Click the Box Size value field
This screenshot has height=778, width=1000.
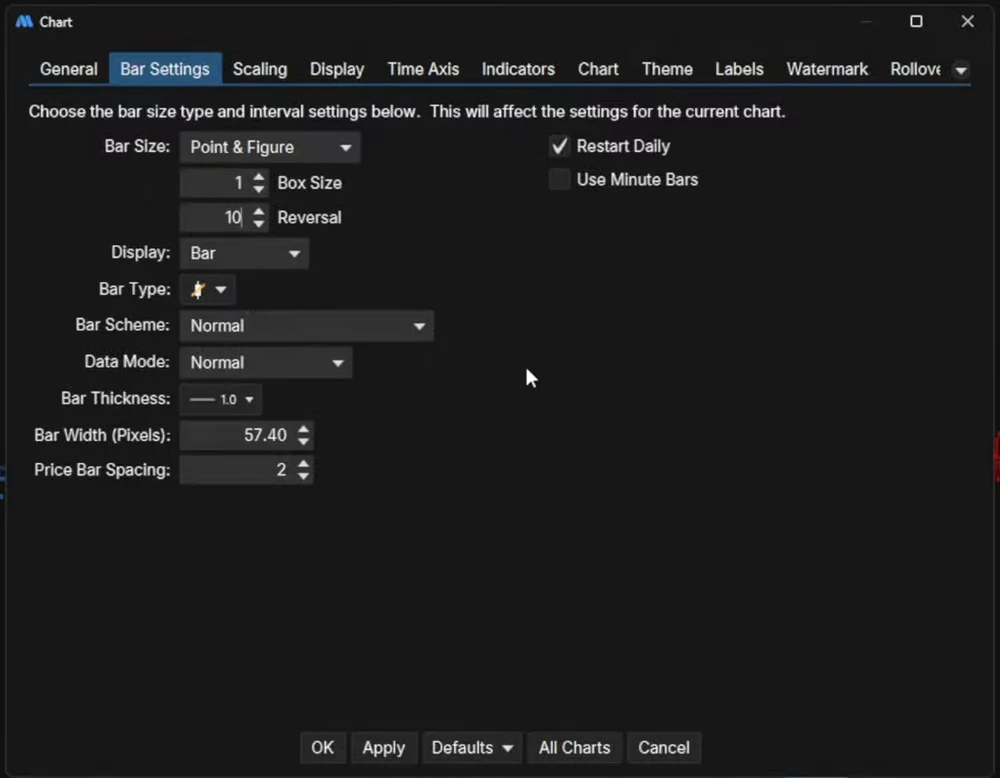(x=216, y=183)
